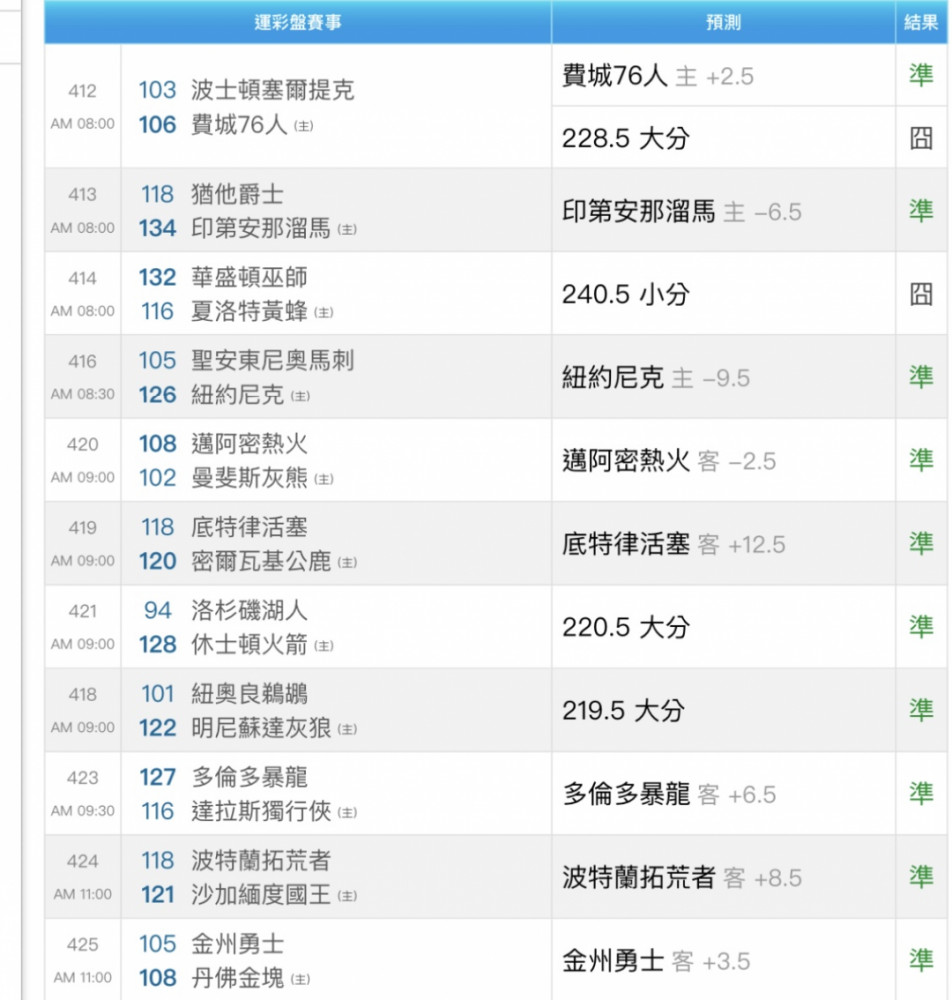Click the 費城76人 主 +2.5 prediction
Viewport: 952px width, 1000px height.
pyautogui.click(x=657, y=76)
